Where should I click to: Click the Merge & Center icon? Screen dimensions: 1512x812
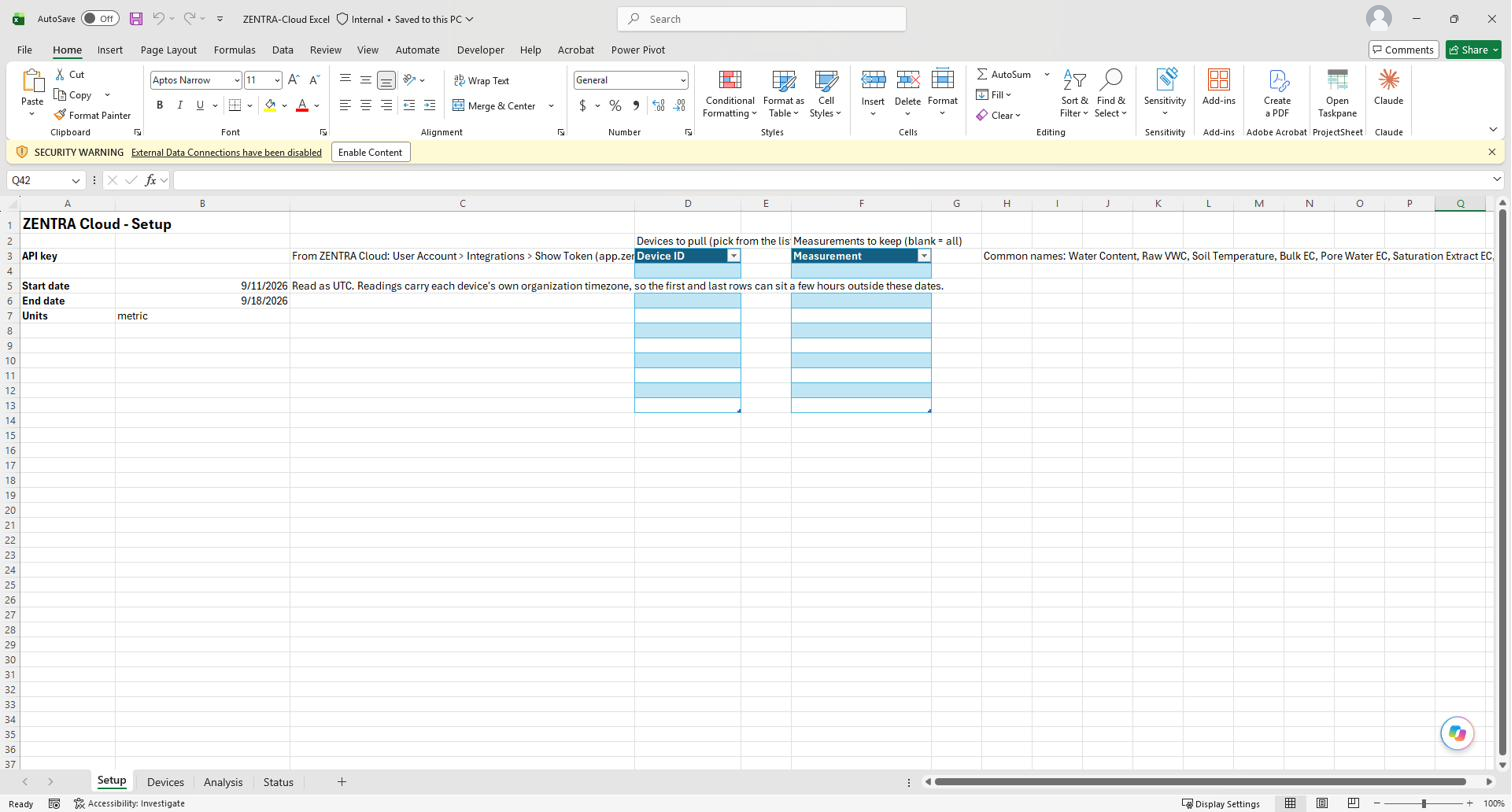coord(458,106)
